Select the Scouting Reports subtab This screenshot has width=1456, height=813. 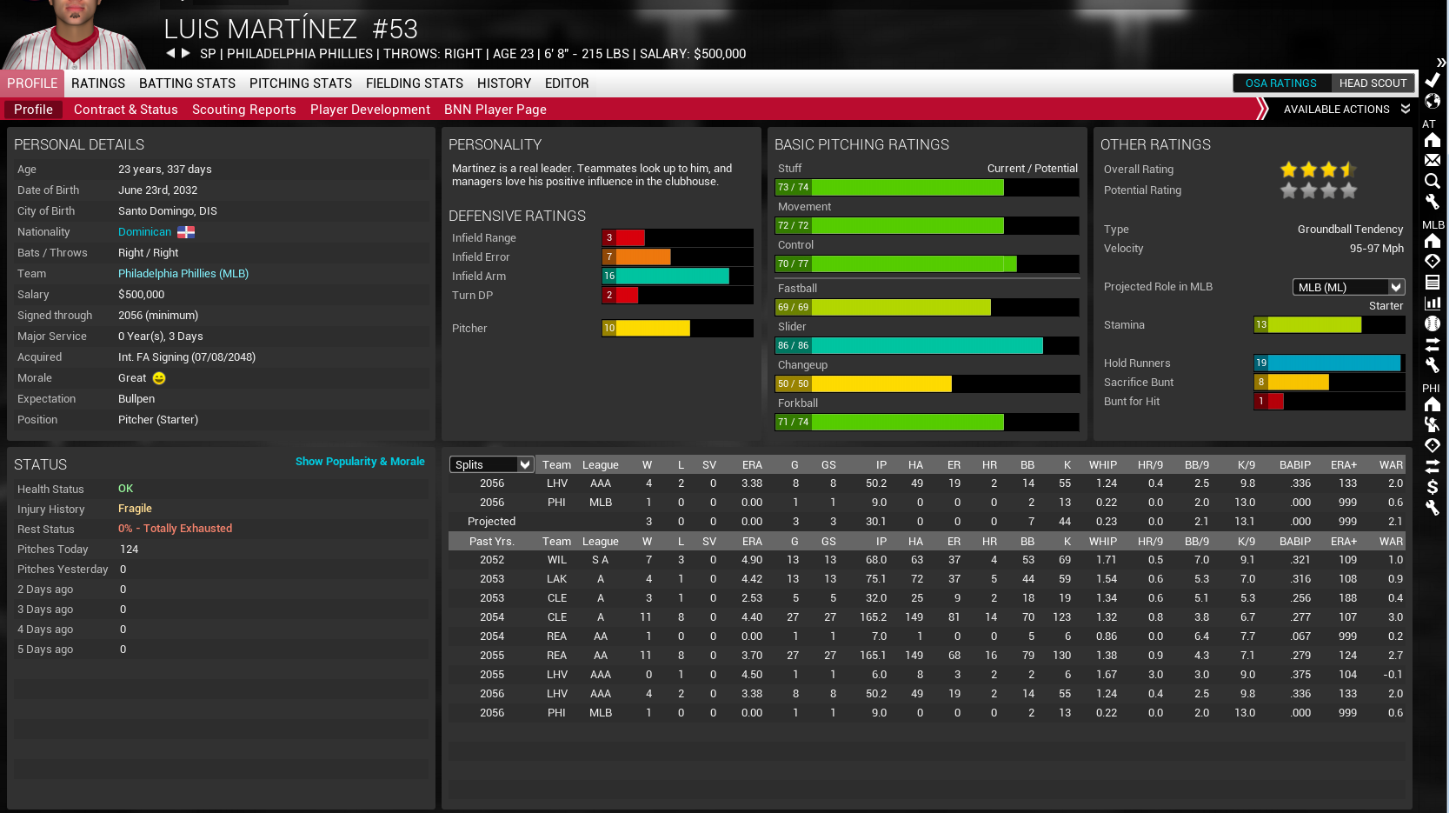click(x=244, y=110)
